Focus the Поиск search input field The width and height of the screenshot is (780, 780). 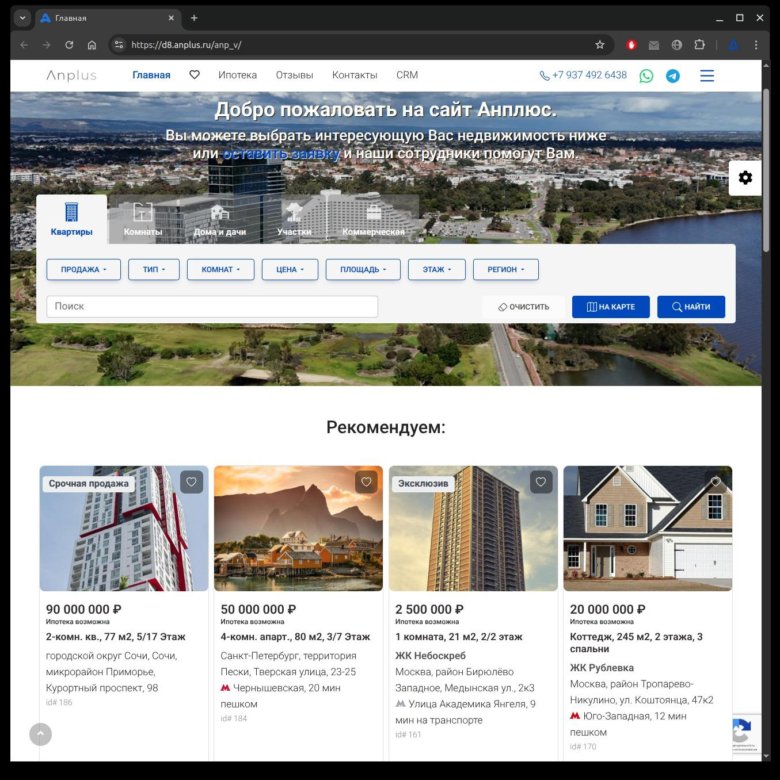tap(212, 307)
